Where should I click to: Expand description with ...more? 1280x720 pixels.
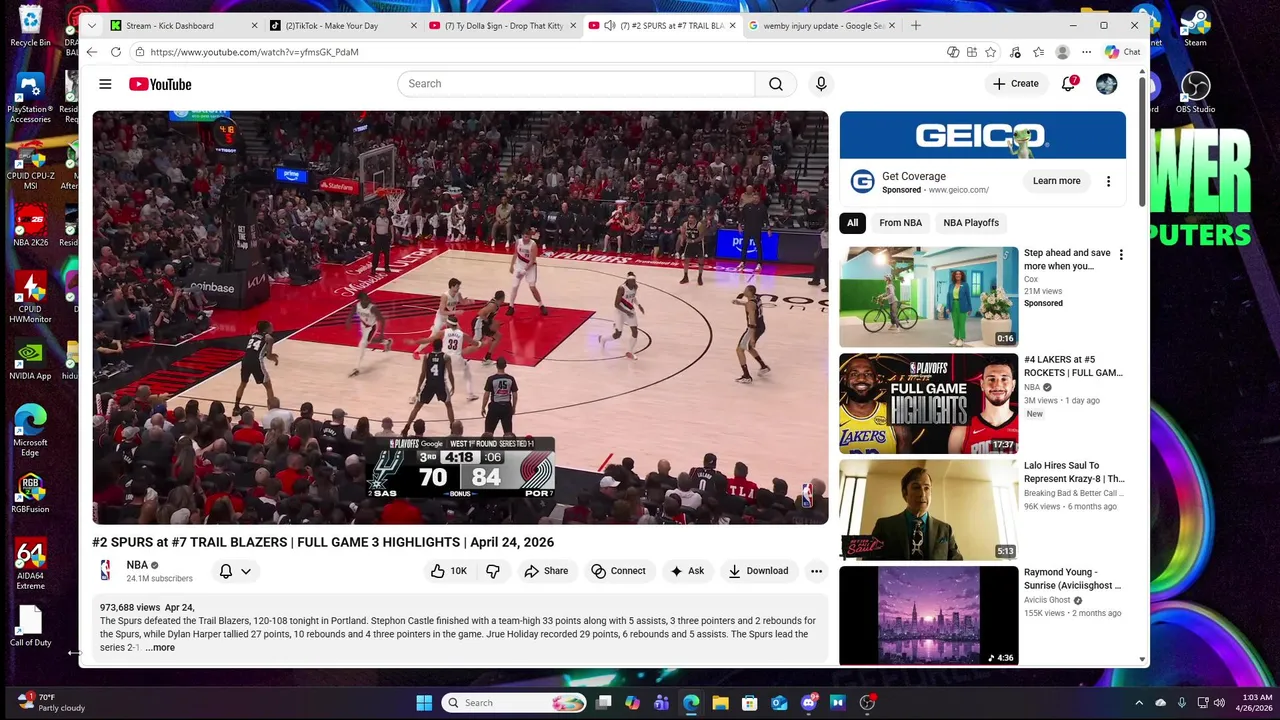pyautogui.click(x=160, y=648)
